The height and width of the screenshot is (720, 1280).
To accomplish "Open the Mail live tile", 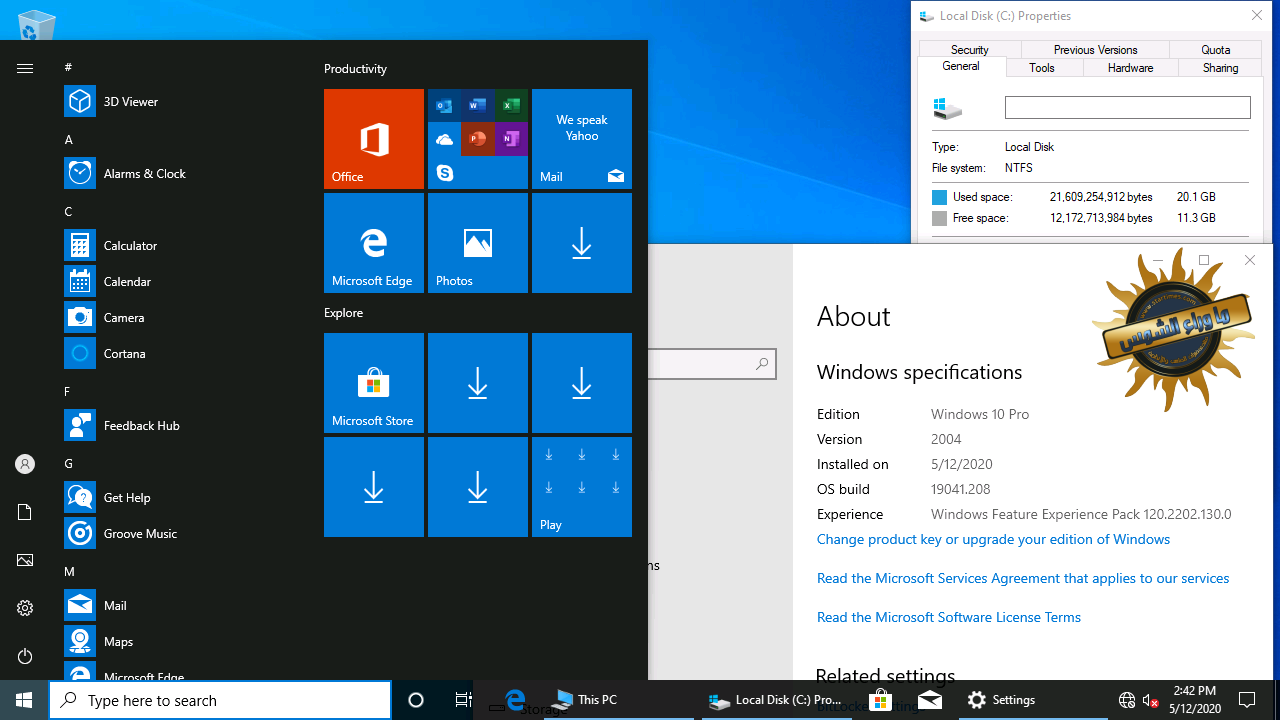I will (x=582, y=139).
